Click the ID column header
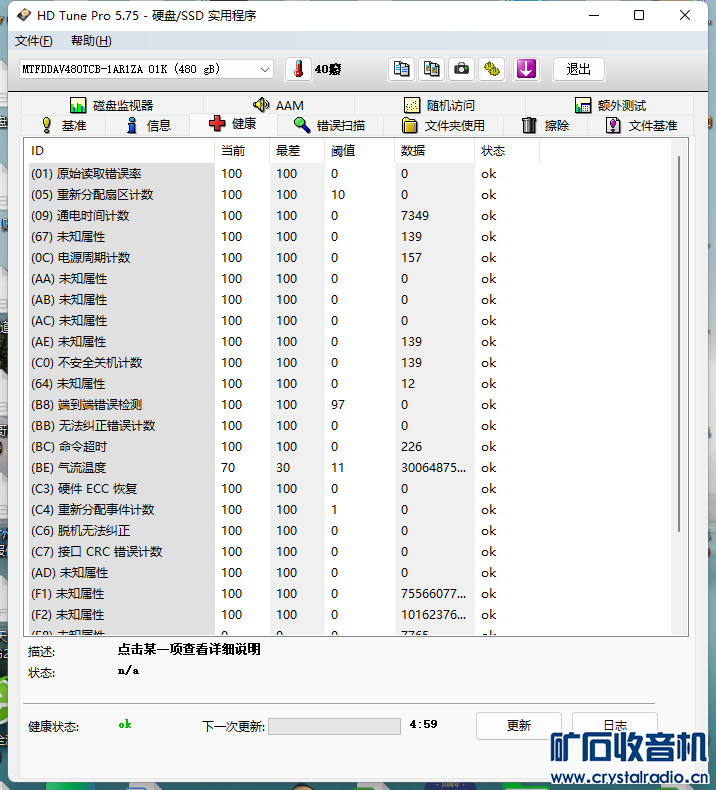716x790 pixels. (119, 151)
